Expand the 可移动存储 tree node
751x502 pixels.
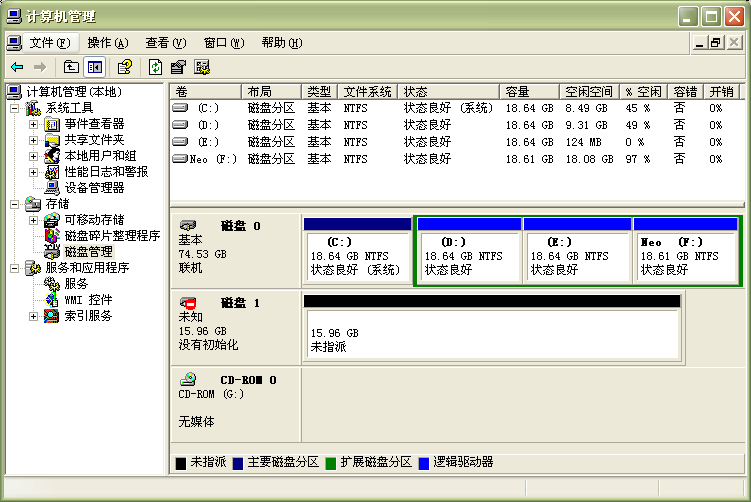pyautogui.click(x=33, y=220)
